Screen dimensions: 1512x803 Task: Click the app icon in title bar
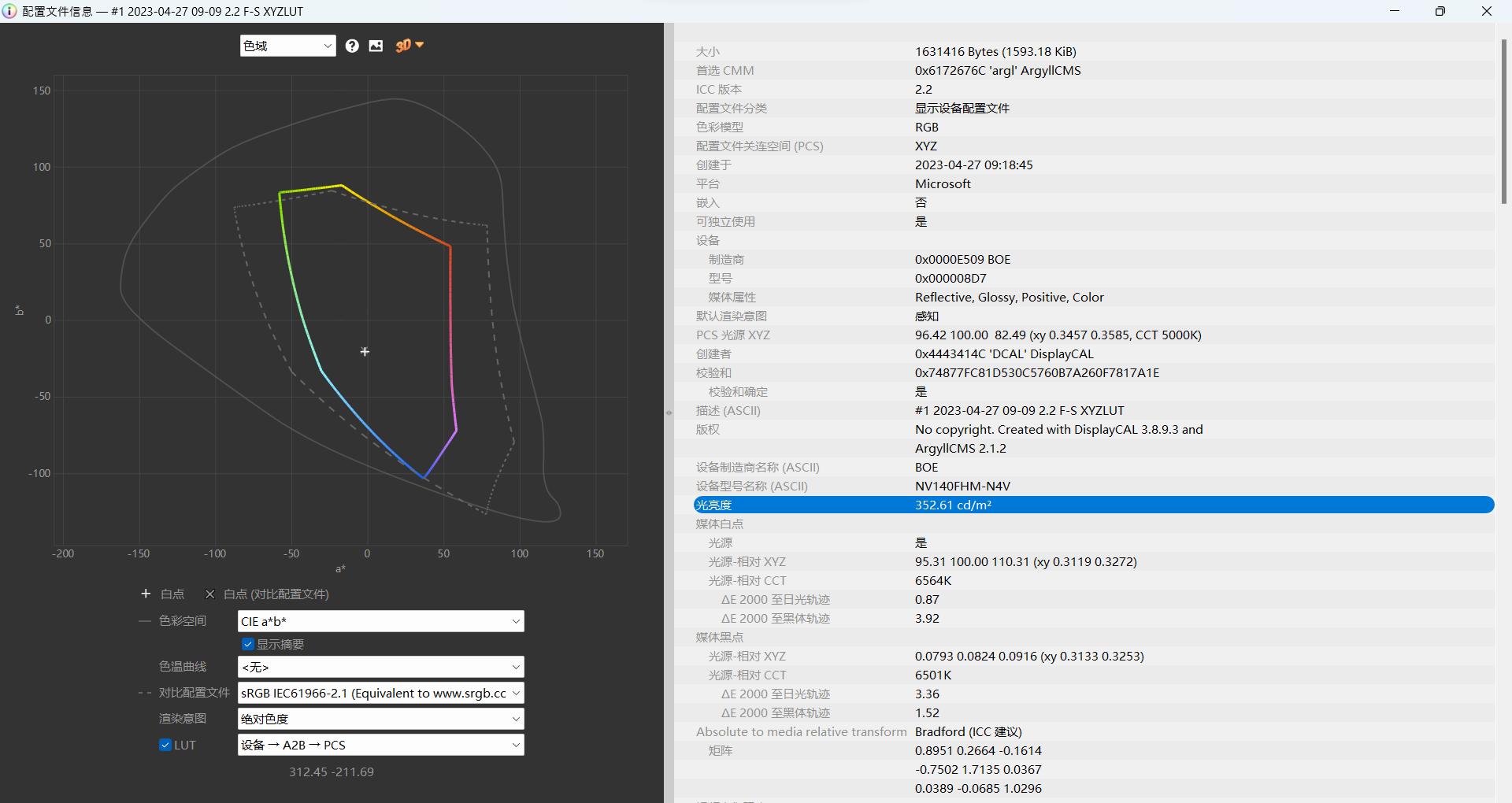pos(9,11)
